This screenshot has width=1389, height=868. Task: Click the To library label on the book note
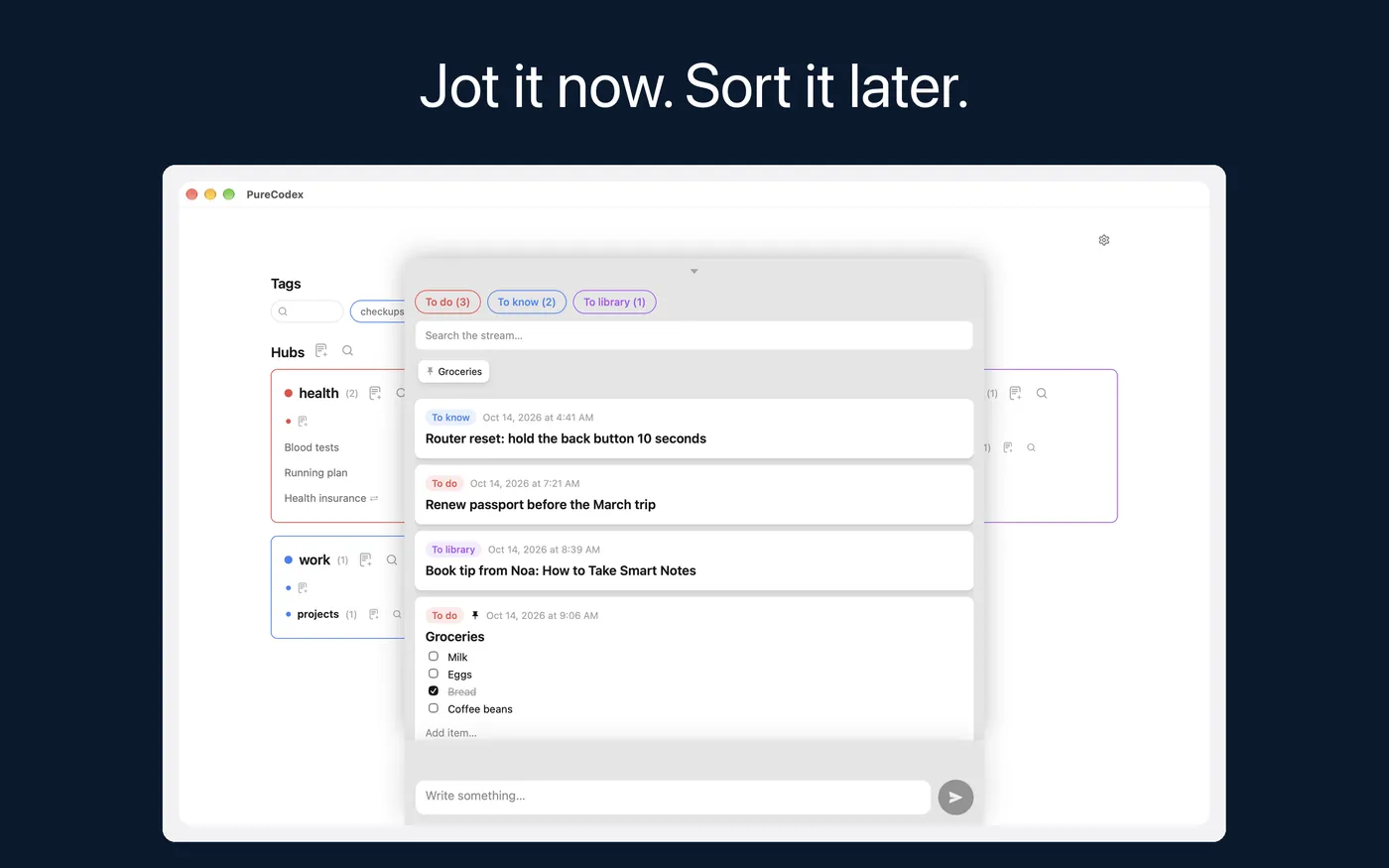tap(453, 550)
